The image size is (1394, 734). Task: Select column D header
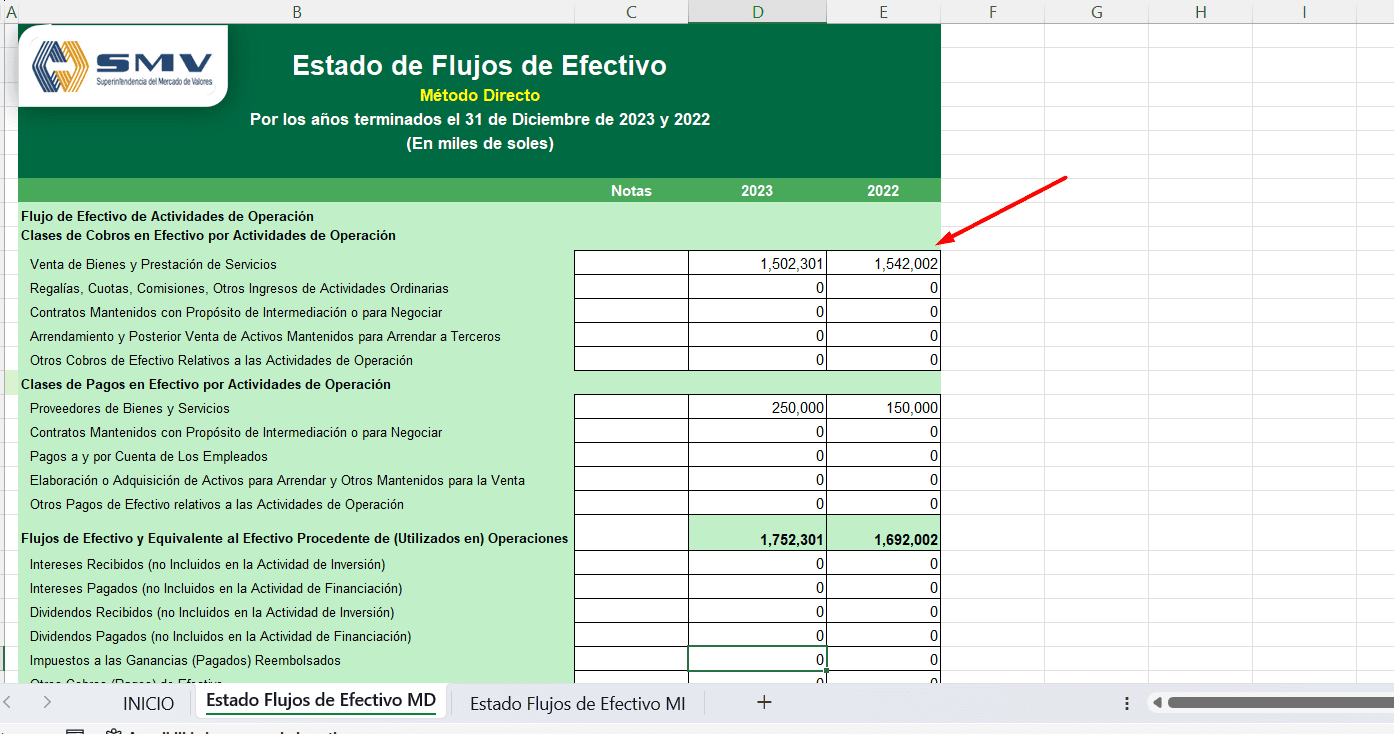(757, 12)
